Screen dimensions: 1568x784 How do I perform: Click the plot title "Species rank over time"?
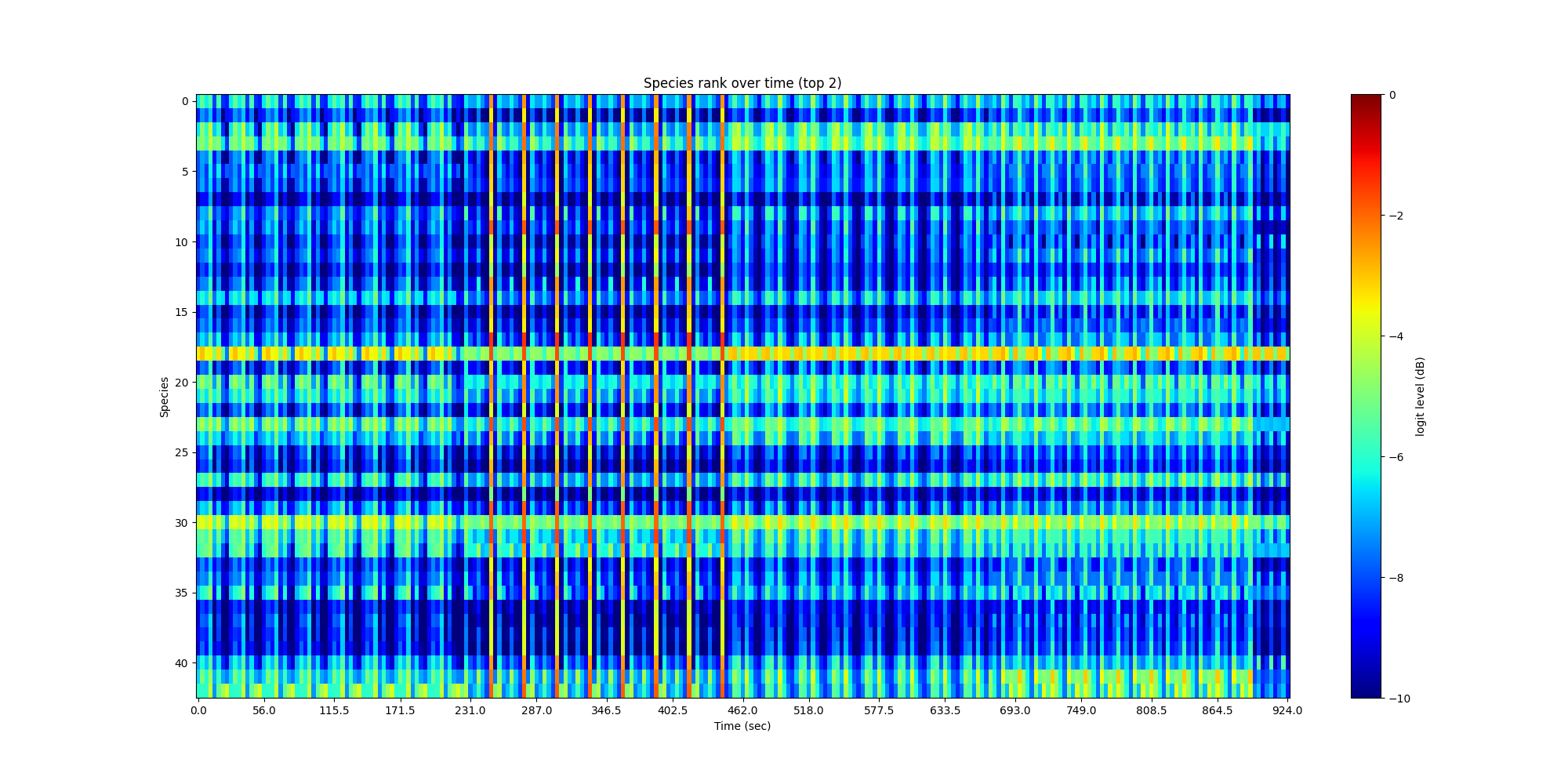pos(742,83)
